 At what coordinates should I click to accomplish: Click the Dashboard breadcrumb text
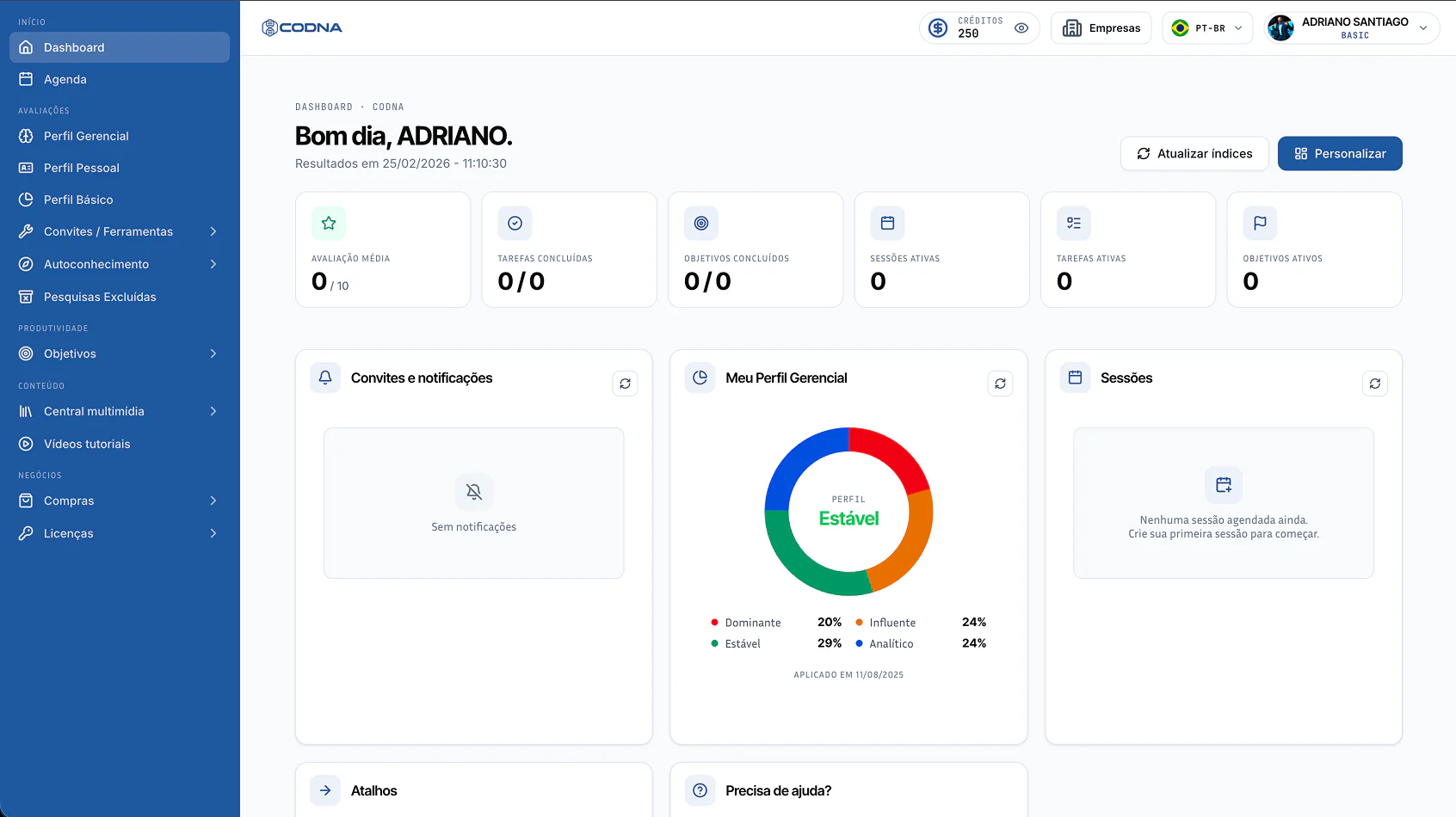pos(324,107)
